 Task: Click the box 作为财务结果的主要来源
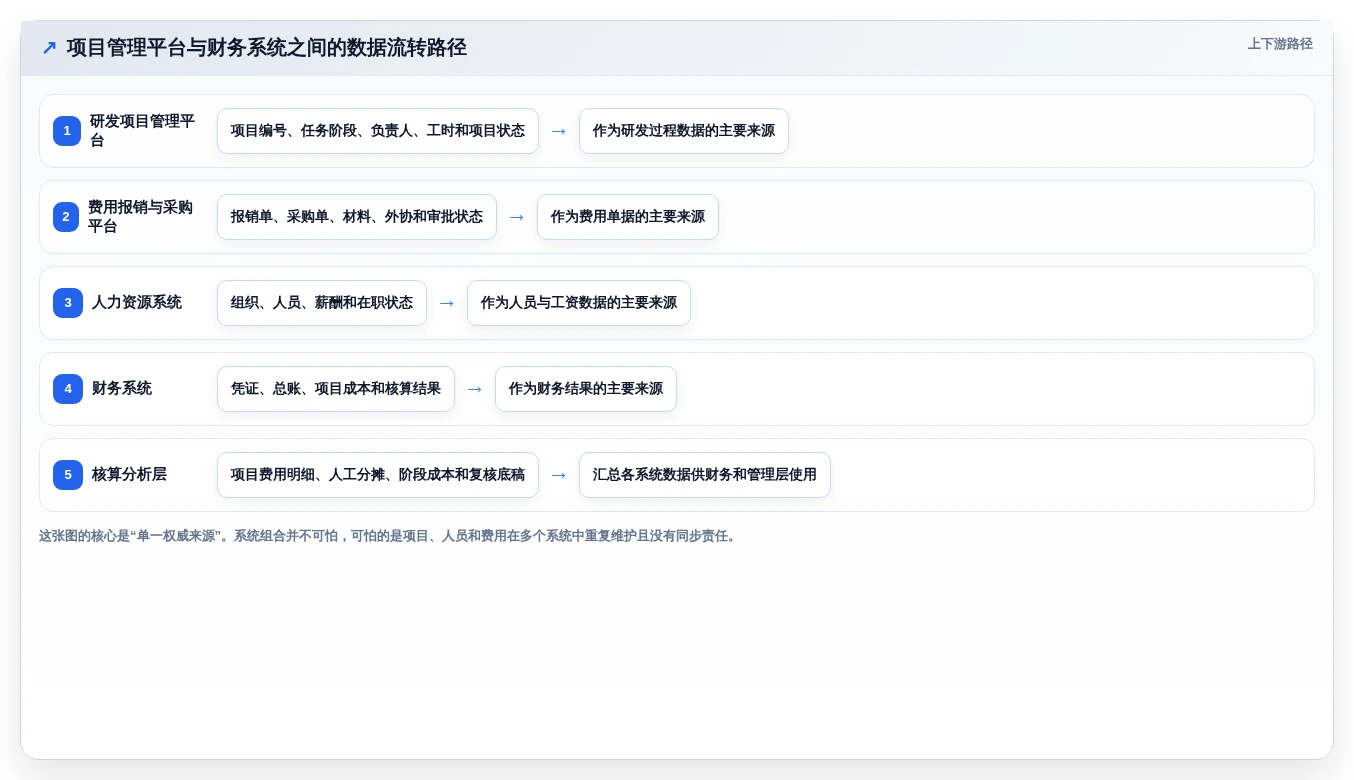click(586, 389)
